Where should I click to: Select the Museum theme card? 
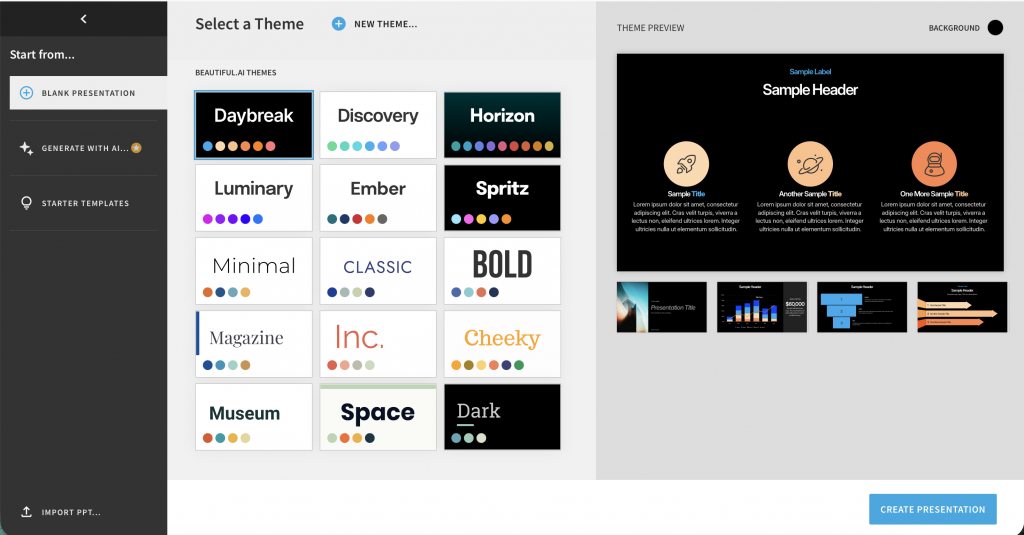coord(254,417)
